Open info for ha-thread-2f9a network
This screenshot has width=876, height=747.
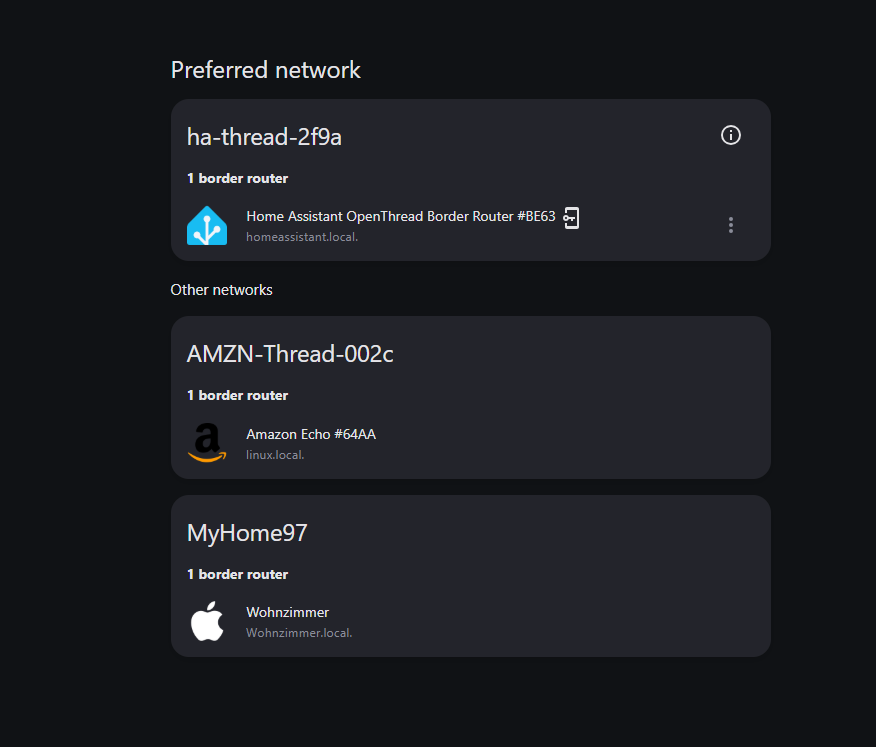[x=730, y=135]
